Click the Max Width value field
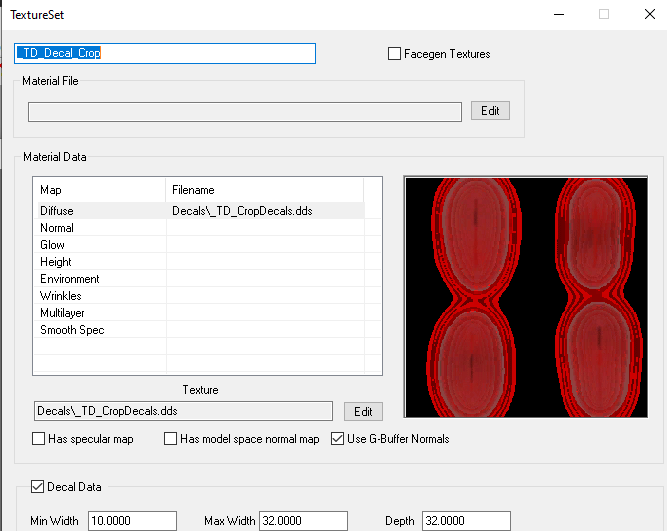The width and height of the screenshot is (667, 531). (303, 521)
